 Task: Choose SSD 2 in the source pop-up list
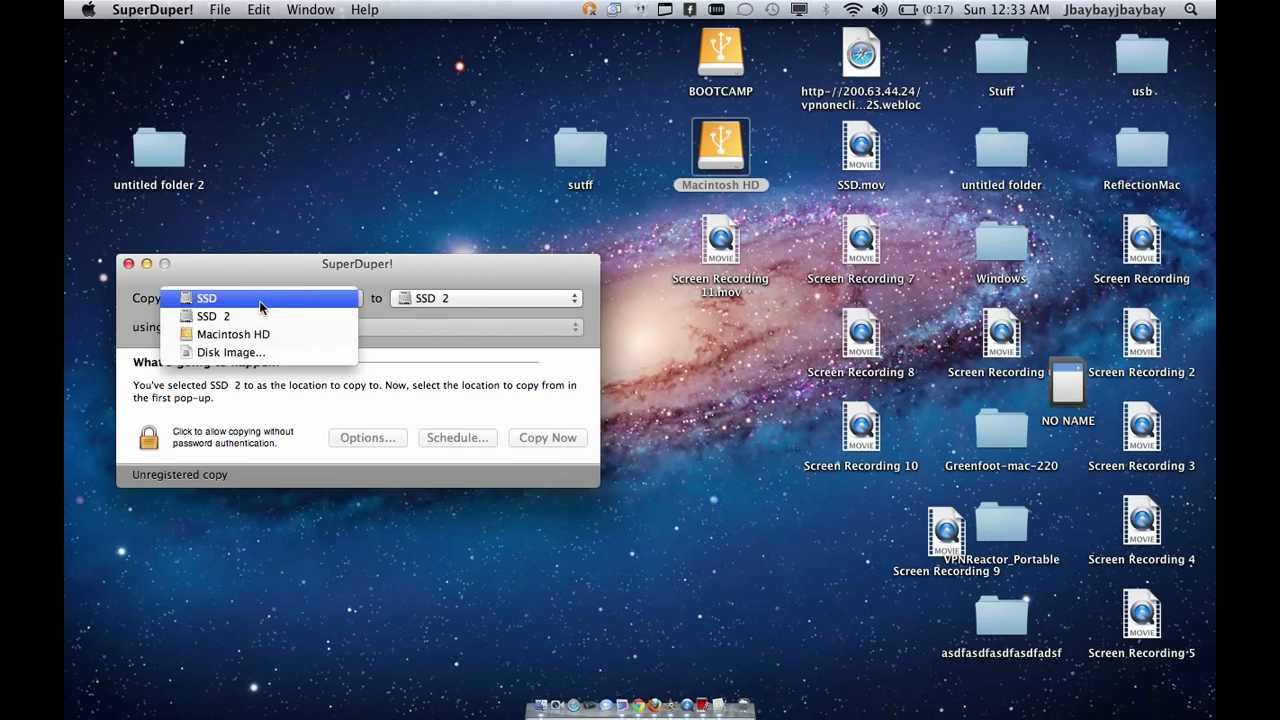[x=259, y=316]
